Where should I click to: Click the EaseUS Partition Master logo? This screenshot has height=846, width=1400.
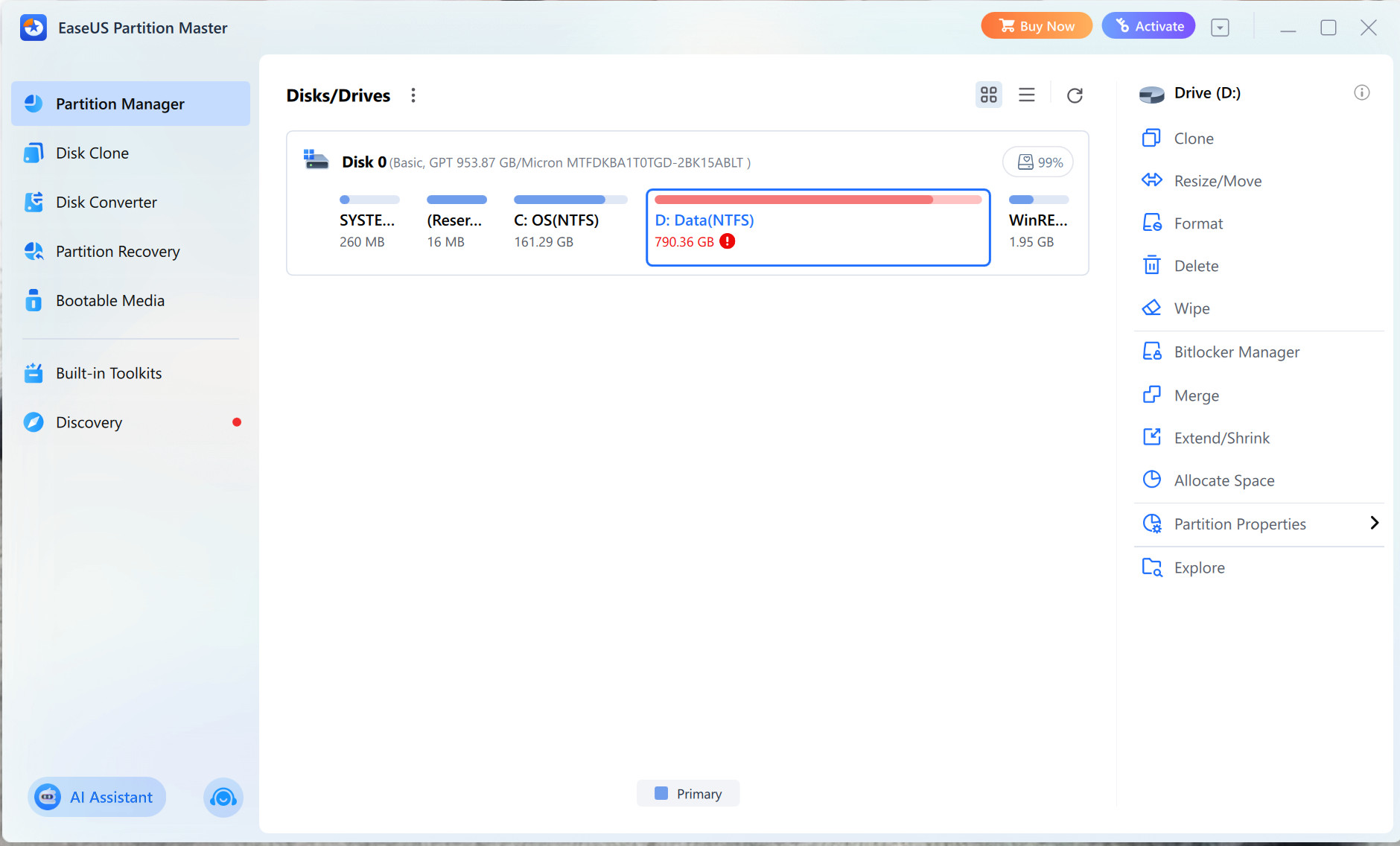[34, 28]
